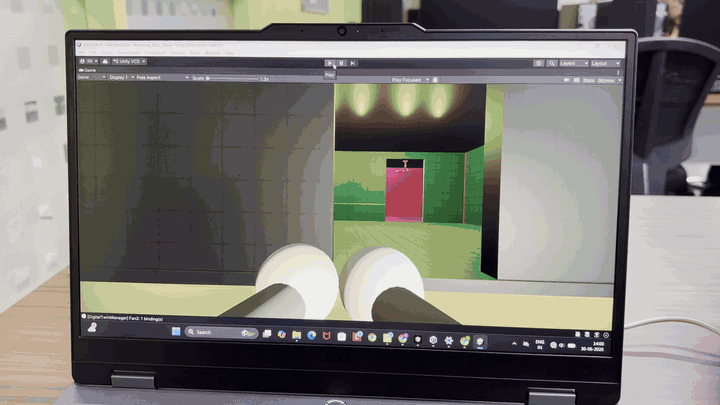Click the Play button in Unity toolbar
The height and width of the screenshot is (405, 720).
[x=329, y=63]
